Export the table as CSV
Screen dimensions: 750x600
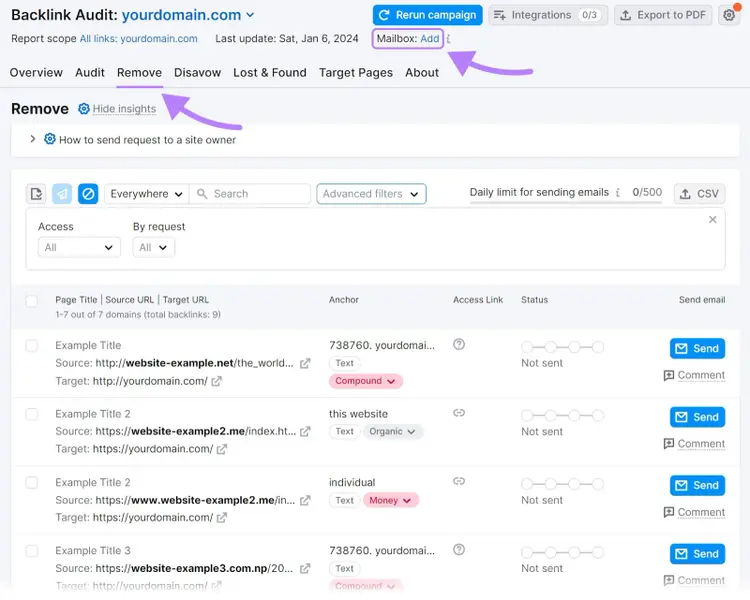tap(700, 194)
